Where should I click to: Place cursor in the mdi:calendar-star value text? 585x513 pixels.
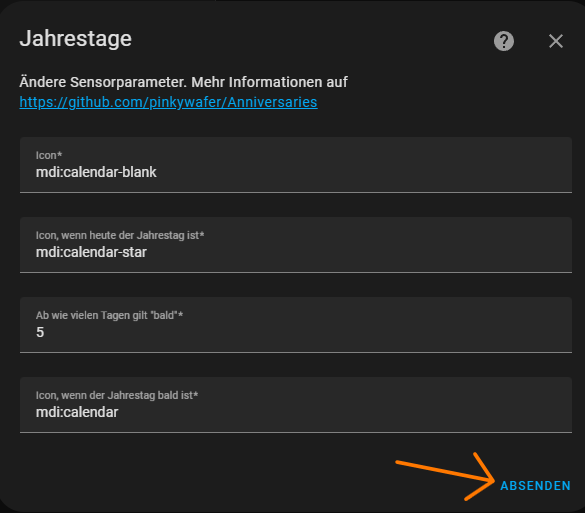point(91,252)
